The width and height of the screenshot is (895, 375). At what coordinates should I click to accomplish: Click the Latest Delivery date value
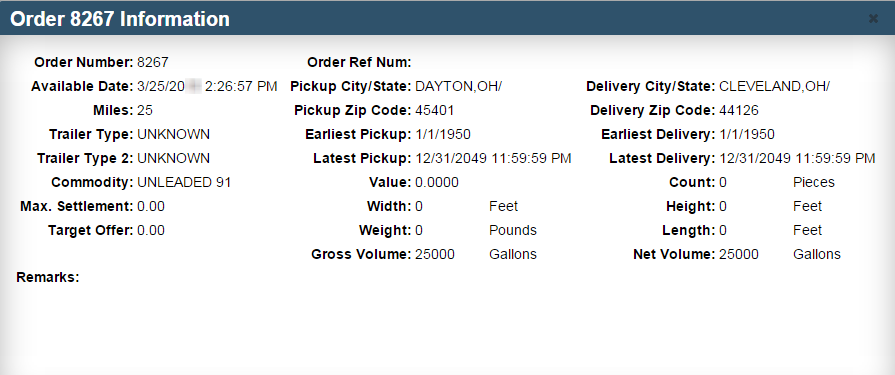pos(797,158)
